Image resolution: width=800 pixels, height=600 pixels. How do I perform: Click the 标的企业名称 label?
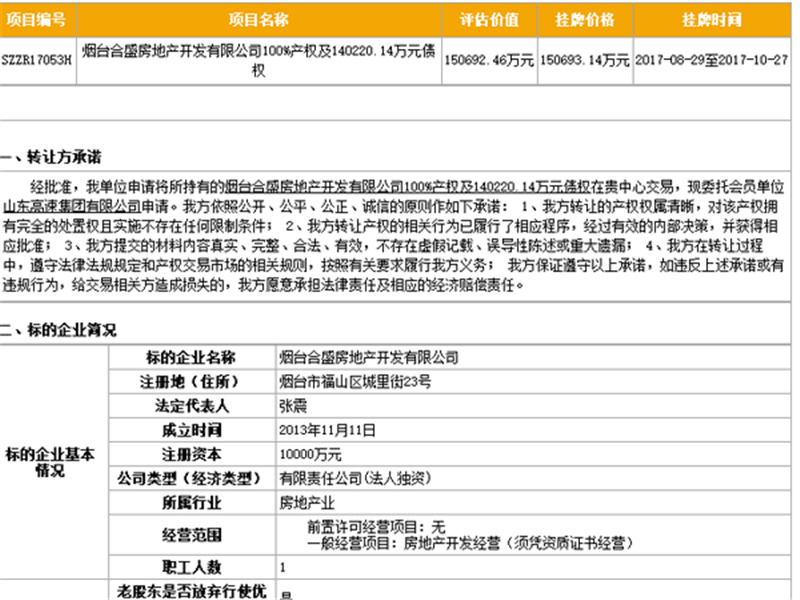[x=191, y=358]
